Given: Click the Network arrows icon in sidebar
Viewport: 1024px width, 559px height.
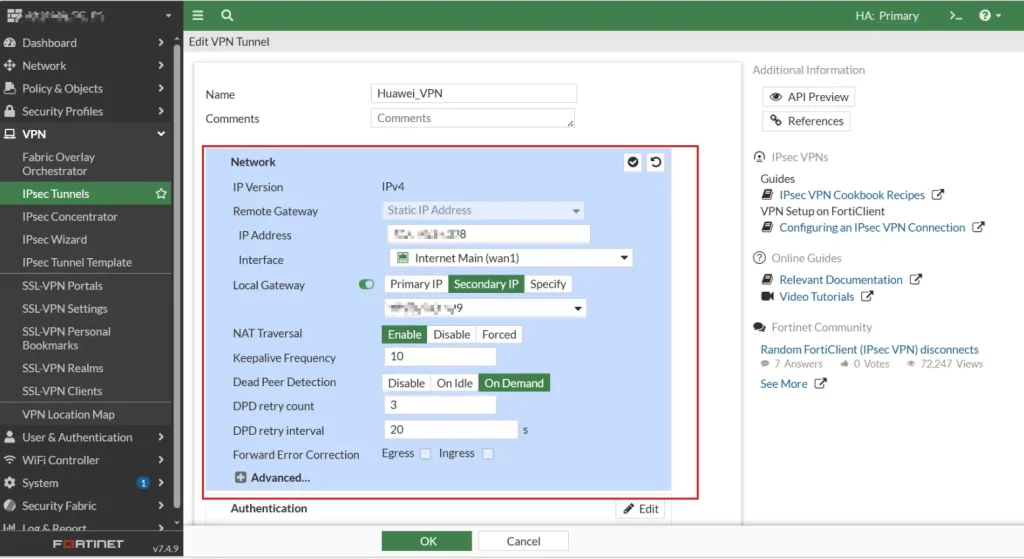Looking at the screenshot, I should (x=10, y=65).
